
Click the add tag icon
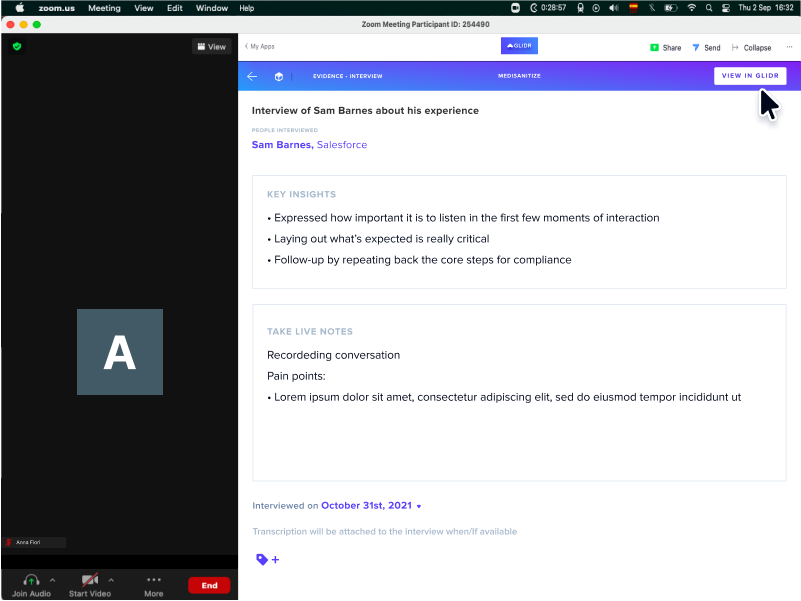[x=268, y=560]
